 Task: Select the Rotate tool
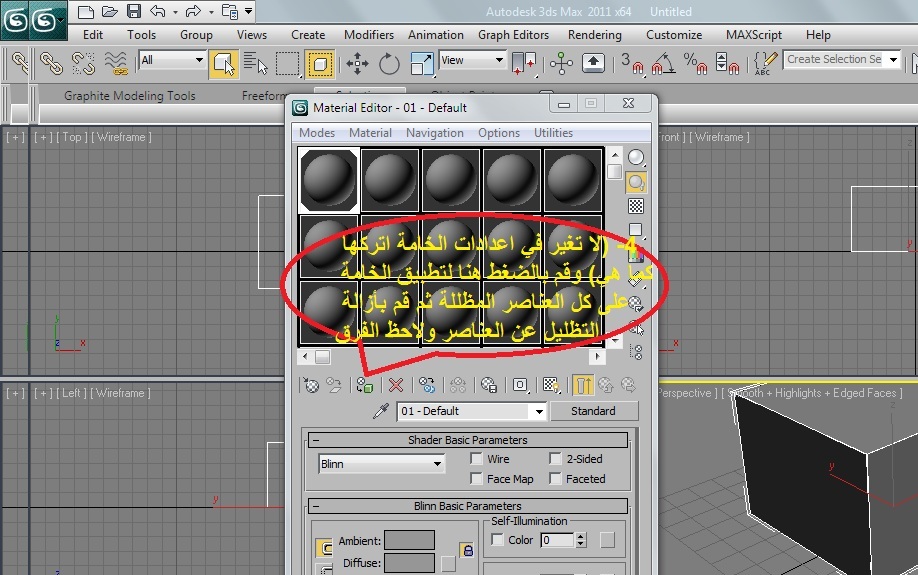[x=389, y=63]
